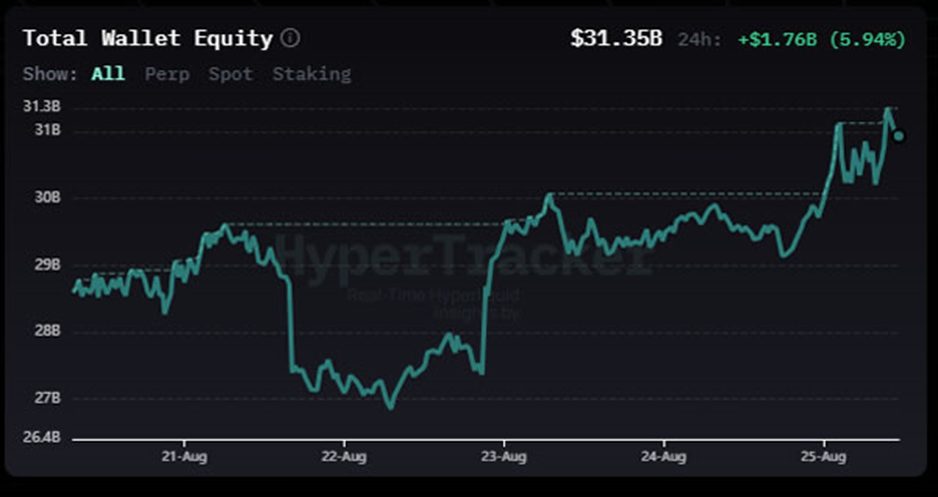Viewport: 938px width, 497px height.
Task: Click the latest data point dot
Action: pos(898,136)
